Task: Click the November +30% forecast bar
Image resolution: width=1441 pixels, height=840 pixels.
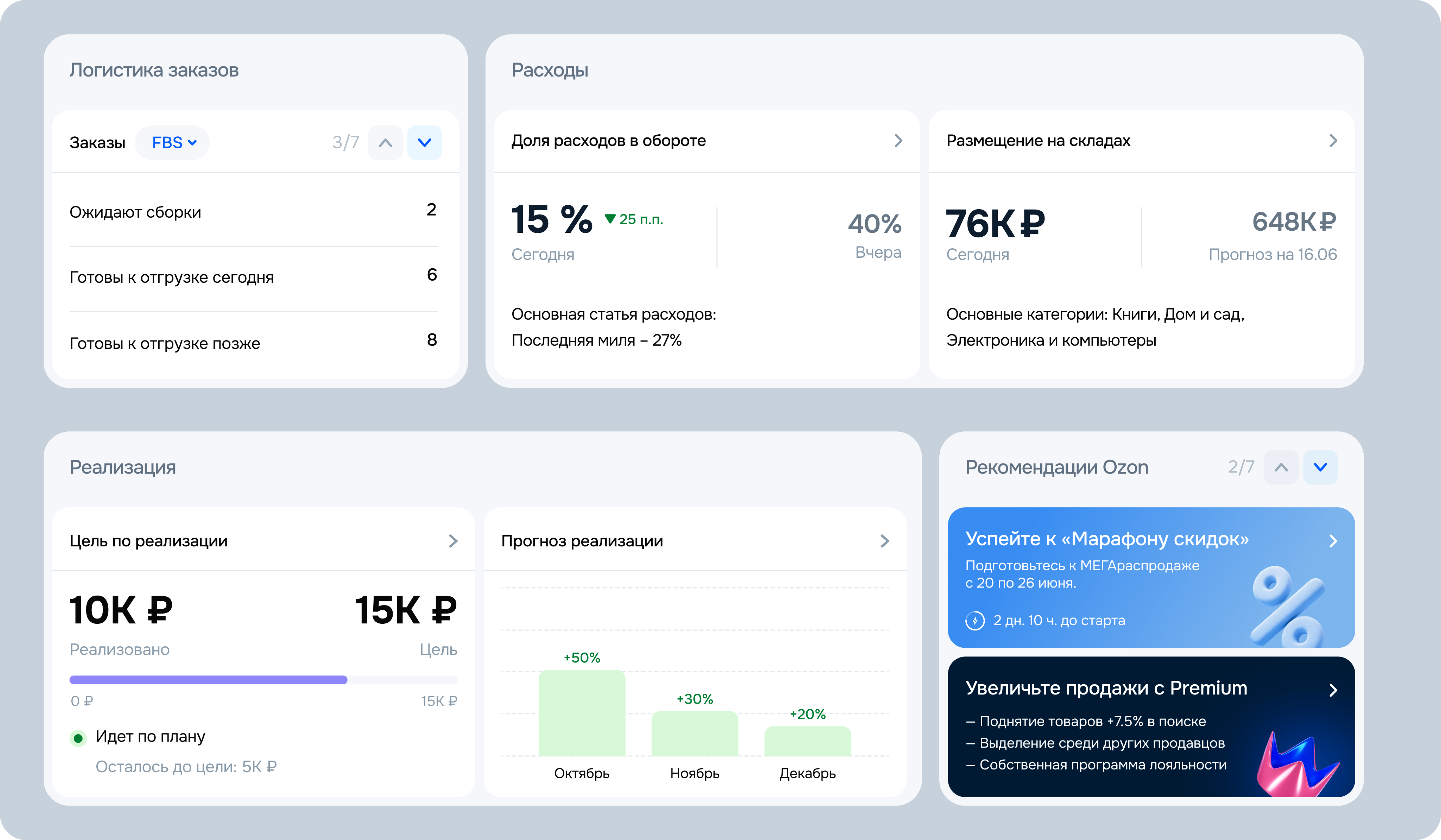Action: (695, 734)
